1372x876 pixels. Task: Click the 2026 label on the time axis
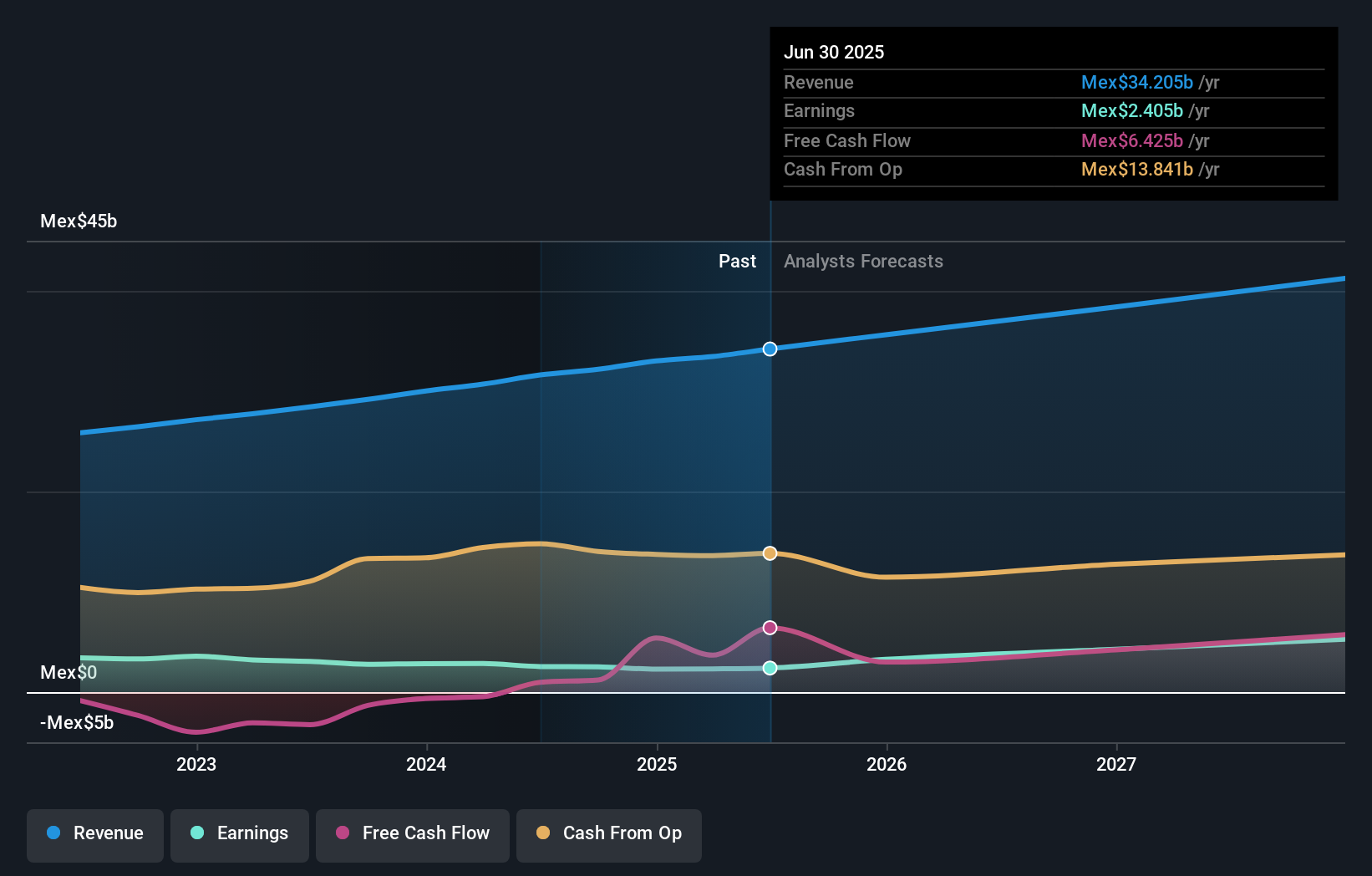pos(887,764)
